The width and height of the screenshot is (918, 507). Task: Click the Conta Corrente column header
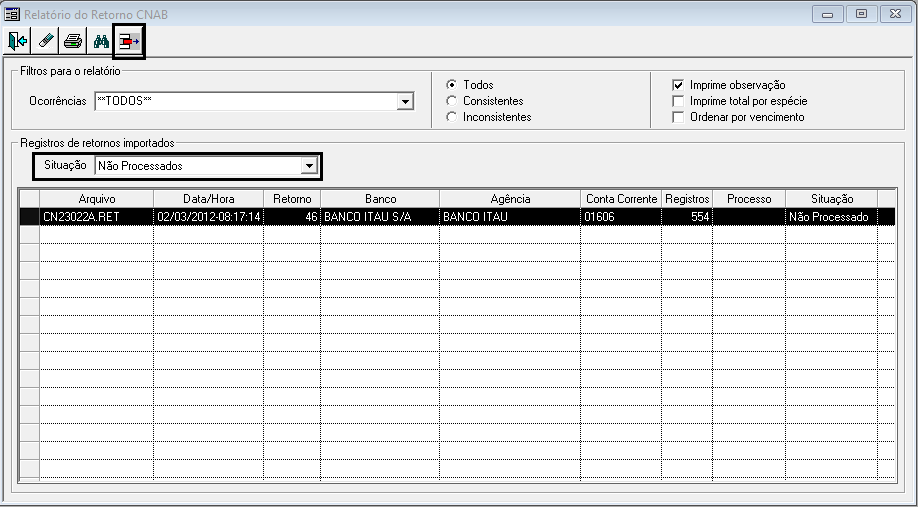click(621, 199)
